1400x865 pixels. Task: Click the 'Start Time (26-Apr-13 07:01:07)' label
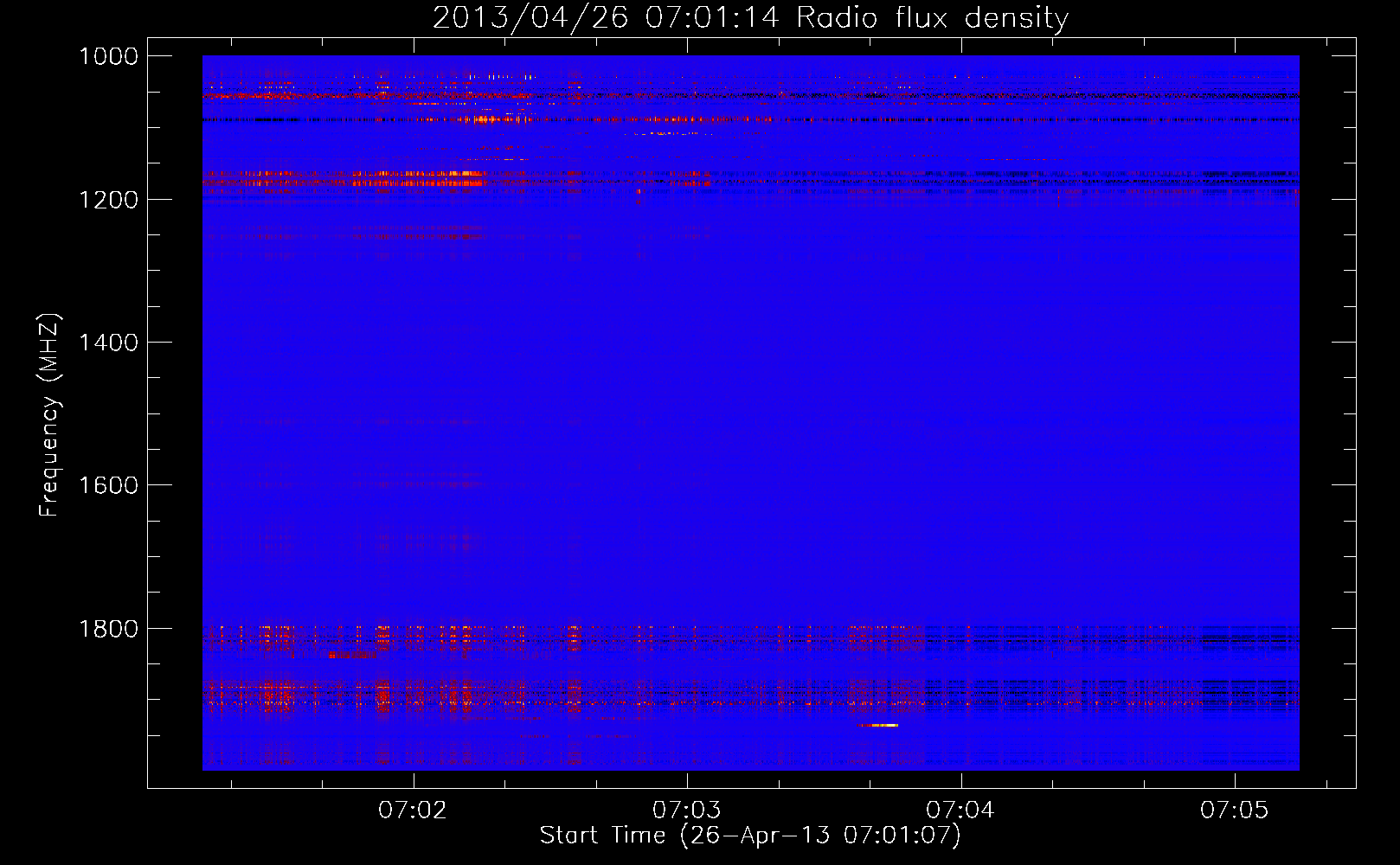click(750, 836)
